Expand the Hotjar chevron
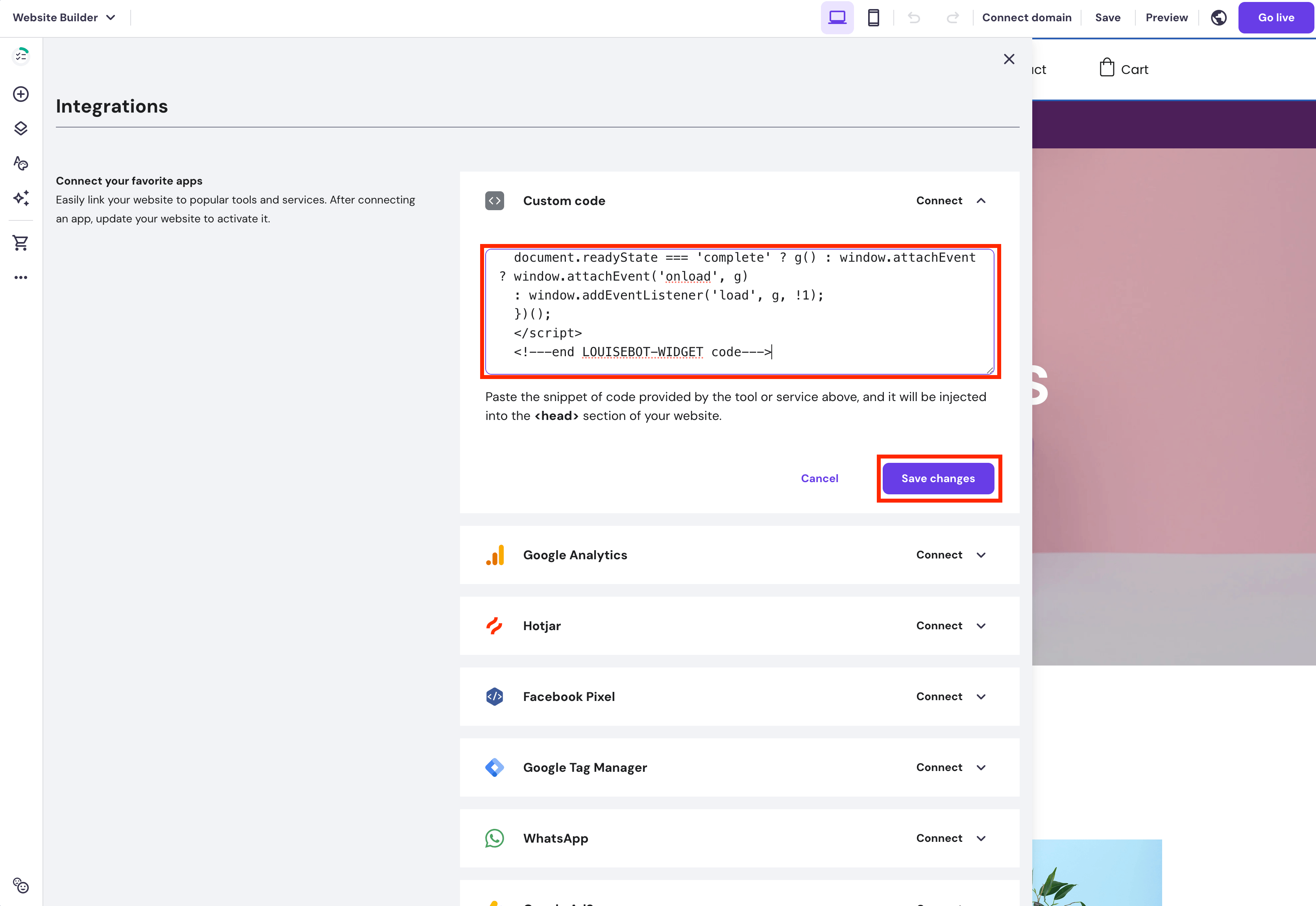 coord(981,626)
